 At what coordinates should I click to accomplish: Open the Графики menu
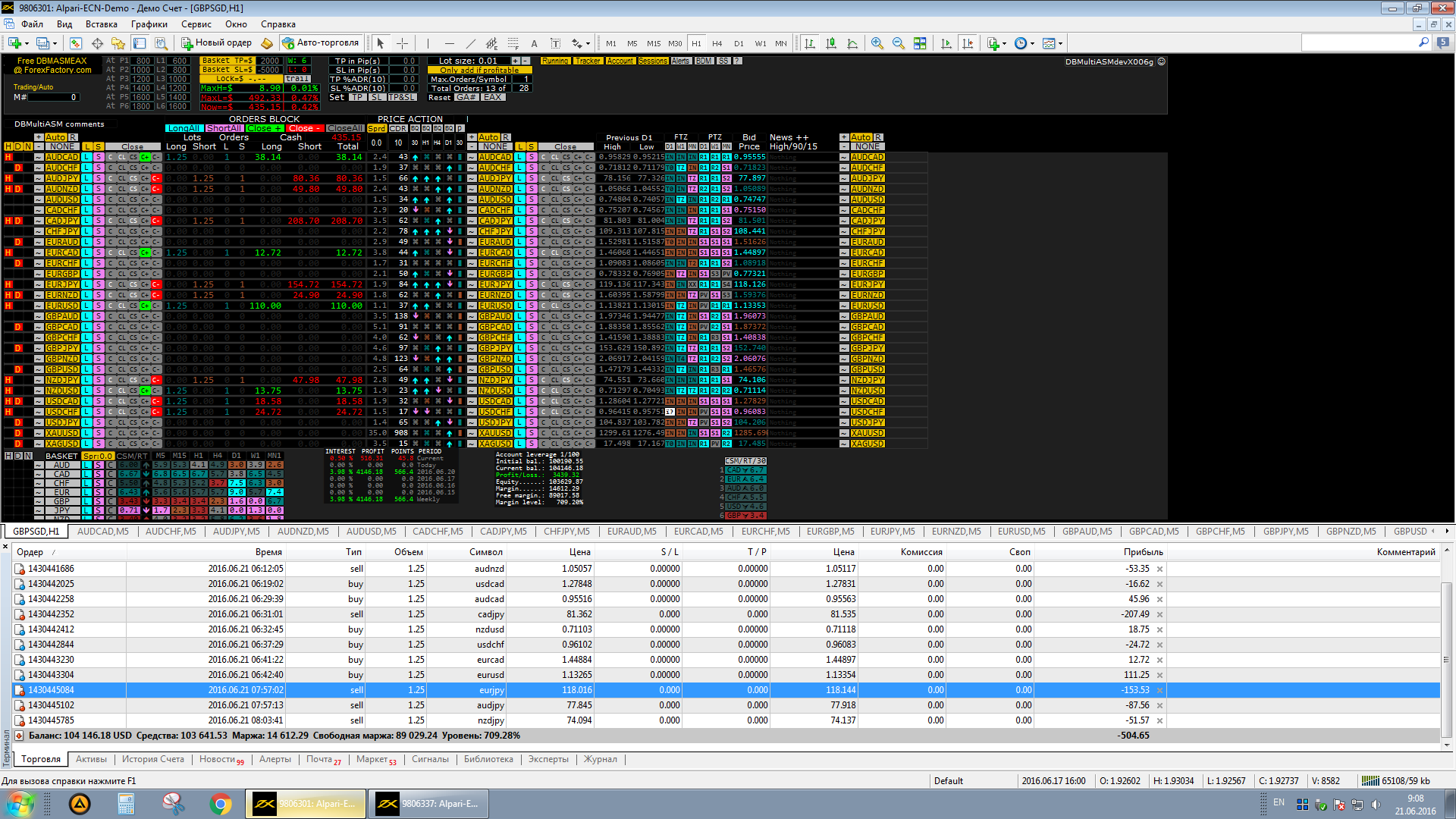point(149,24)
